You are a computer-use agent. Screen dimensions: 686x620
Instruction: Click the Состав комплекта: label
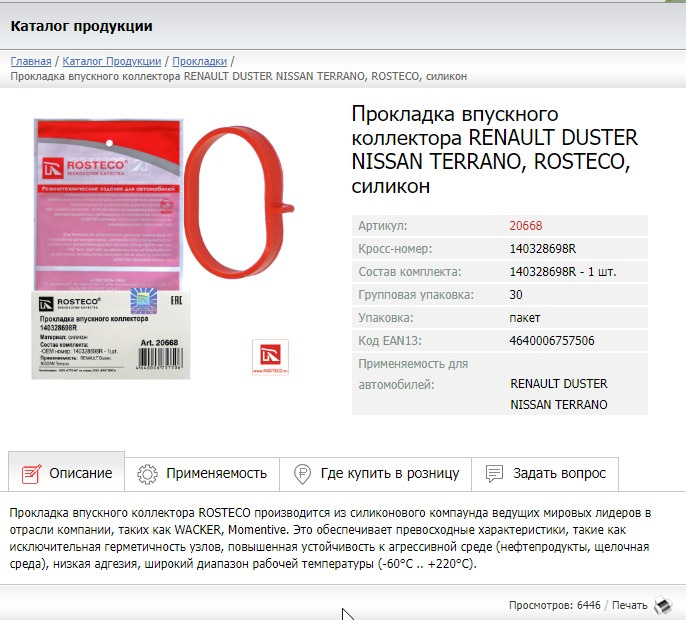pos(410,272)
